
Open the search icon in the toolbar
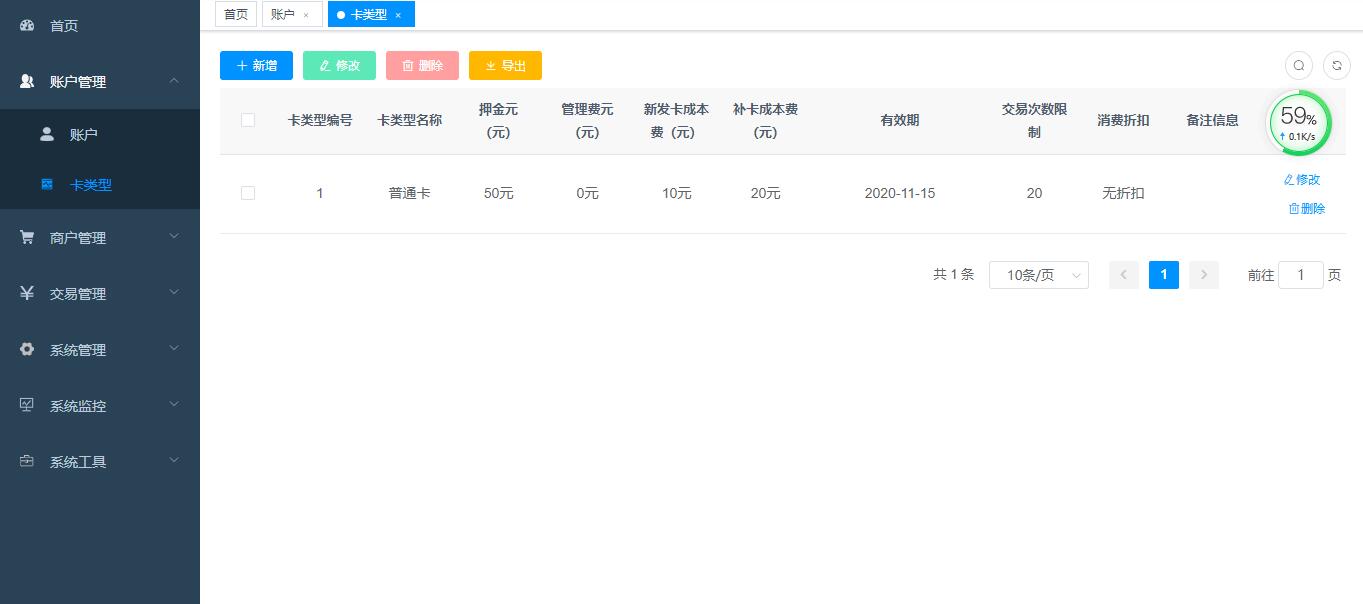1298,65
